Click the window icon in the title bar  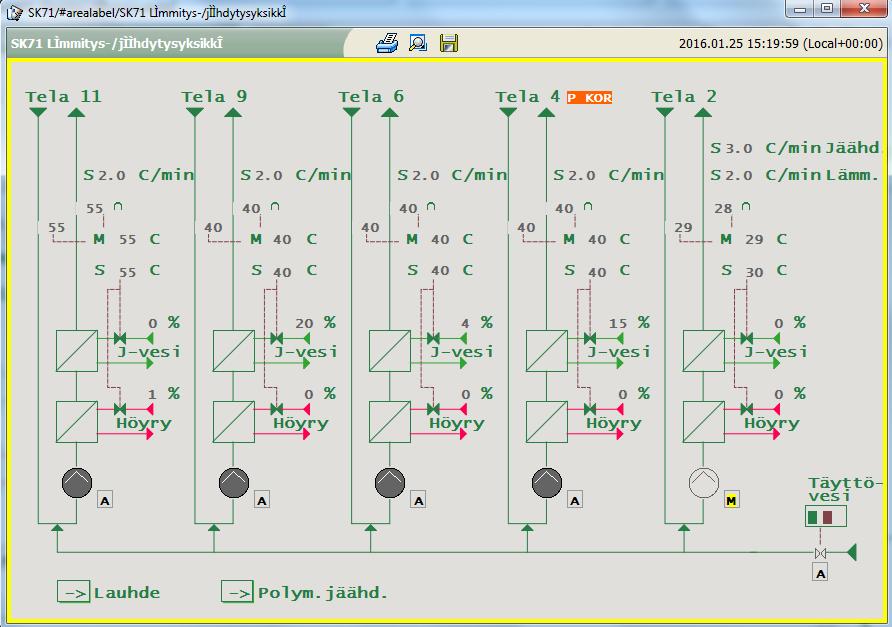point(14,12)
